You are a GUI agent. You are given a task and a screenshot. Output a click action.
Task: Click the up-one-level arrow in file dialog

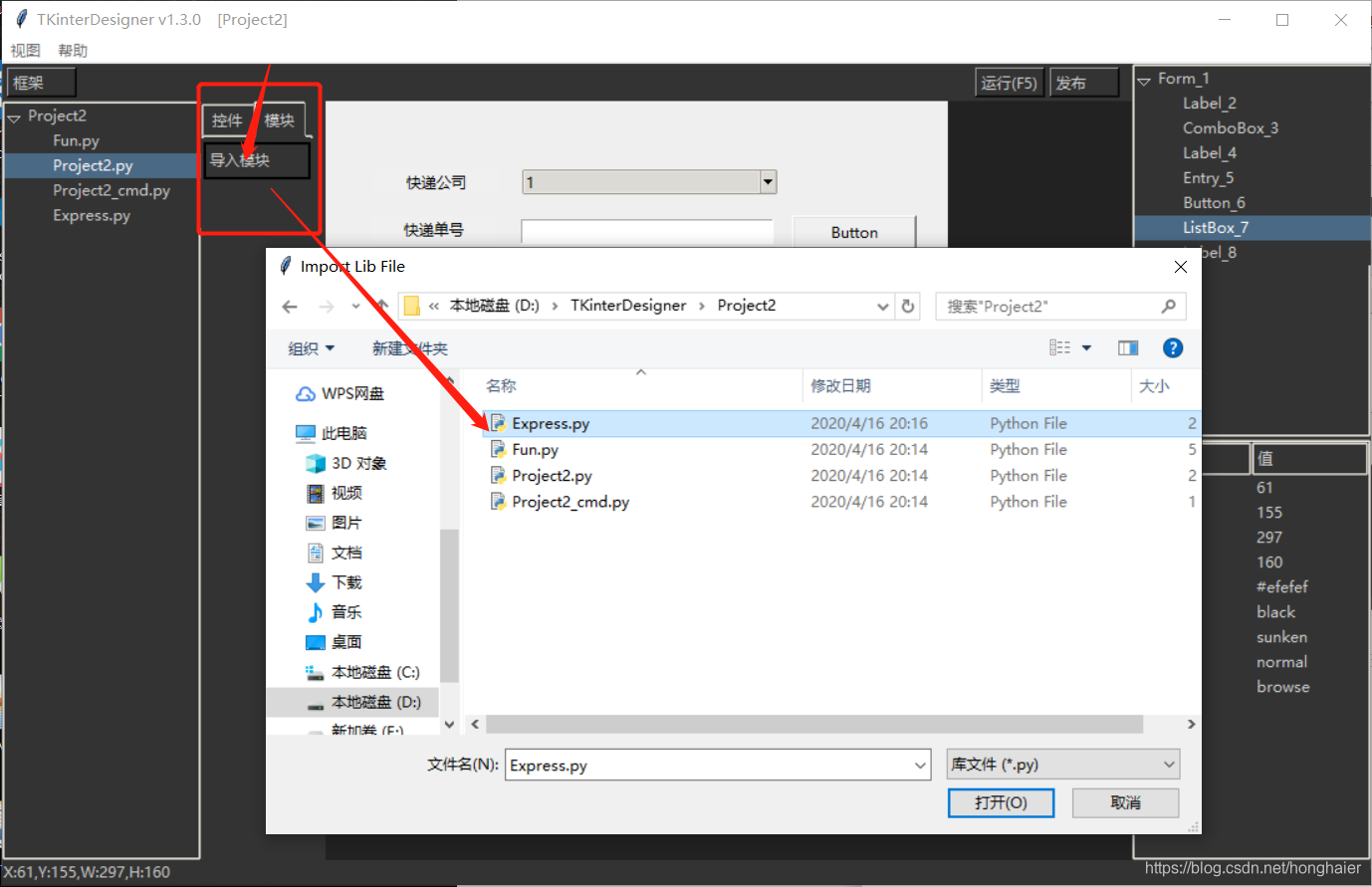pyautogui.click(x=381, y=306)
